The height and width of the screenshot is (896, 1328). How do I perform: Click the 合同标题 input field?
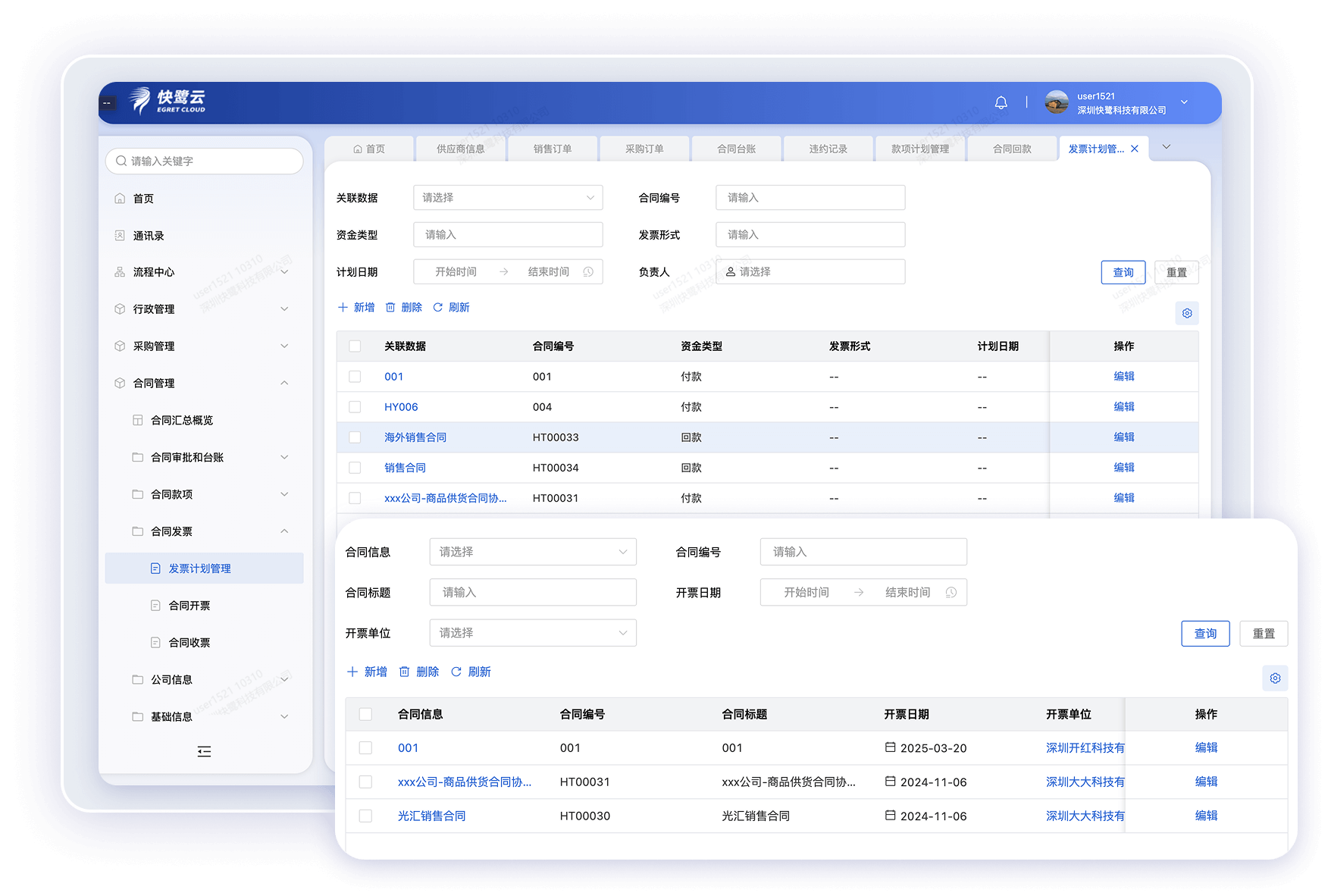pos(533,593)
